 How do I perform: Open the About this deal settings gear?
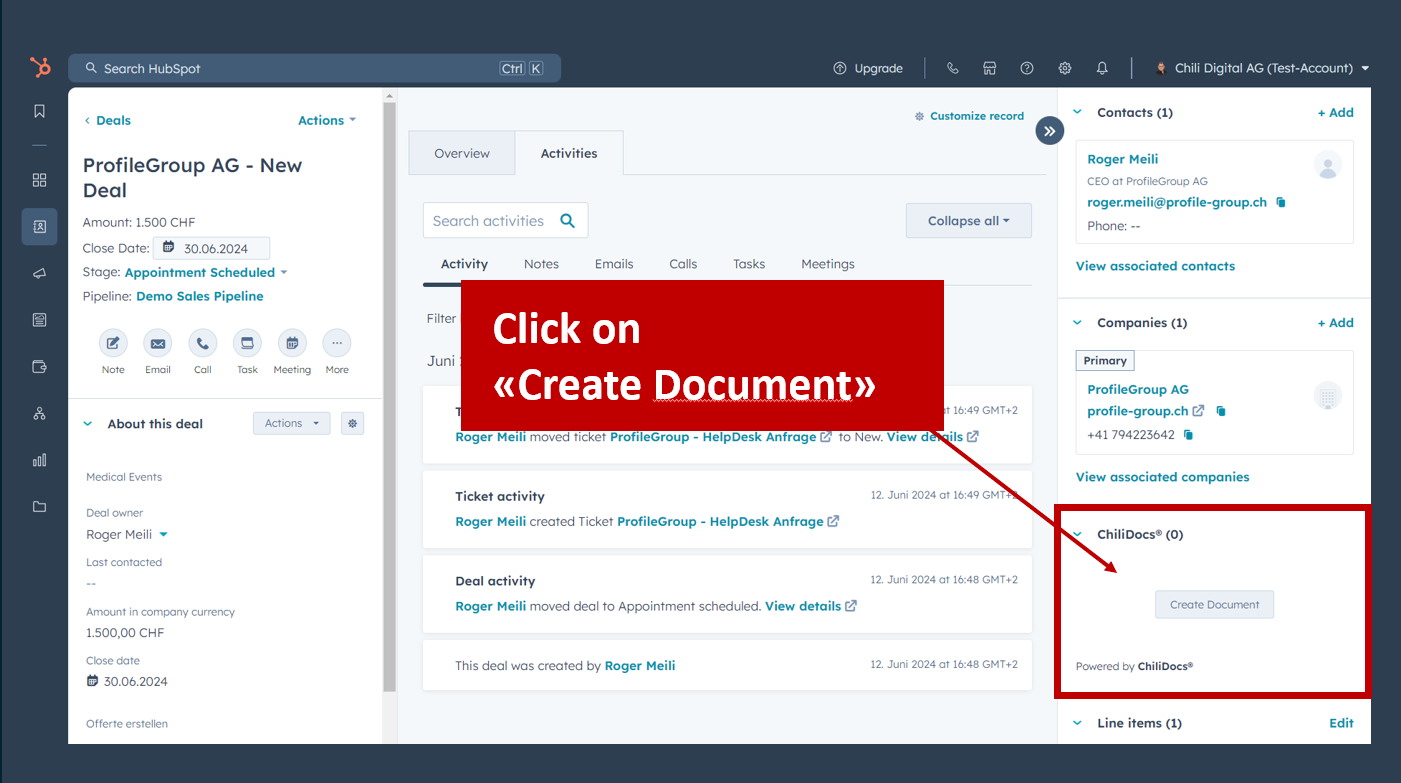coord(352,423)
